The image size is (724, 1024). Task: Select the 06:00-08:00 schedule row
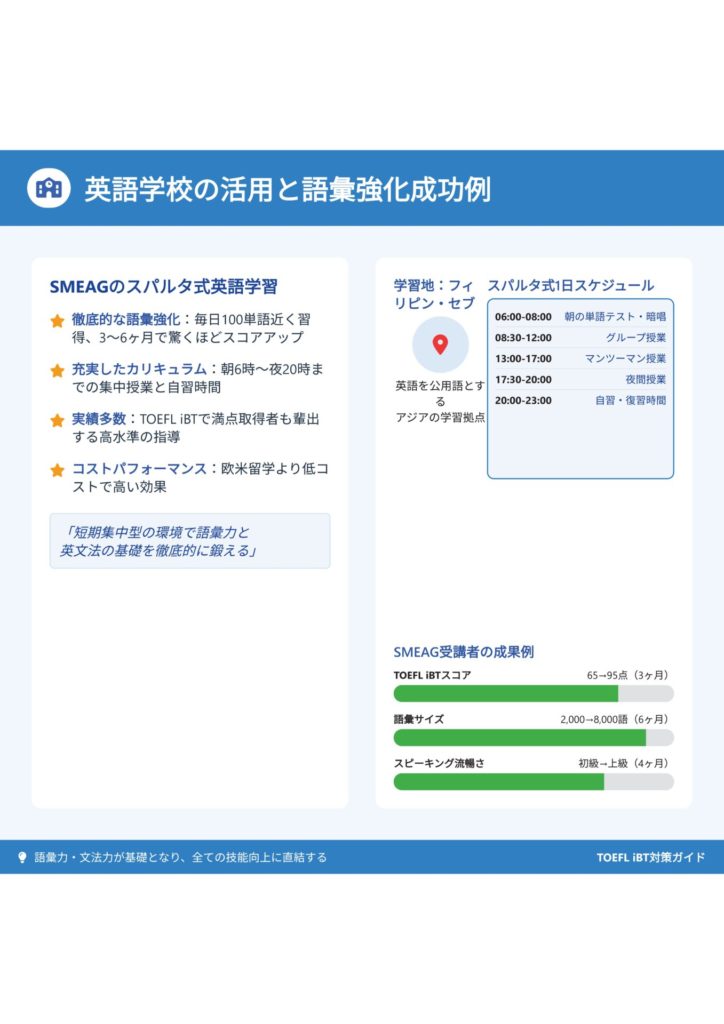(580, 317)
